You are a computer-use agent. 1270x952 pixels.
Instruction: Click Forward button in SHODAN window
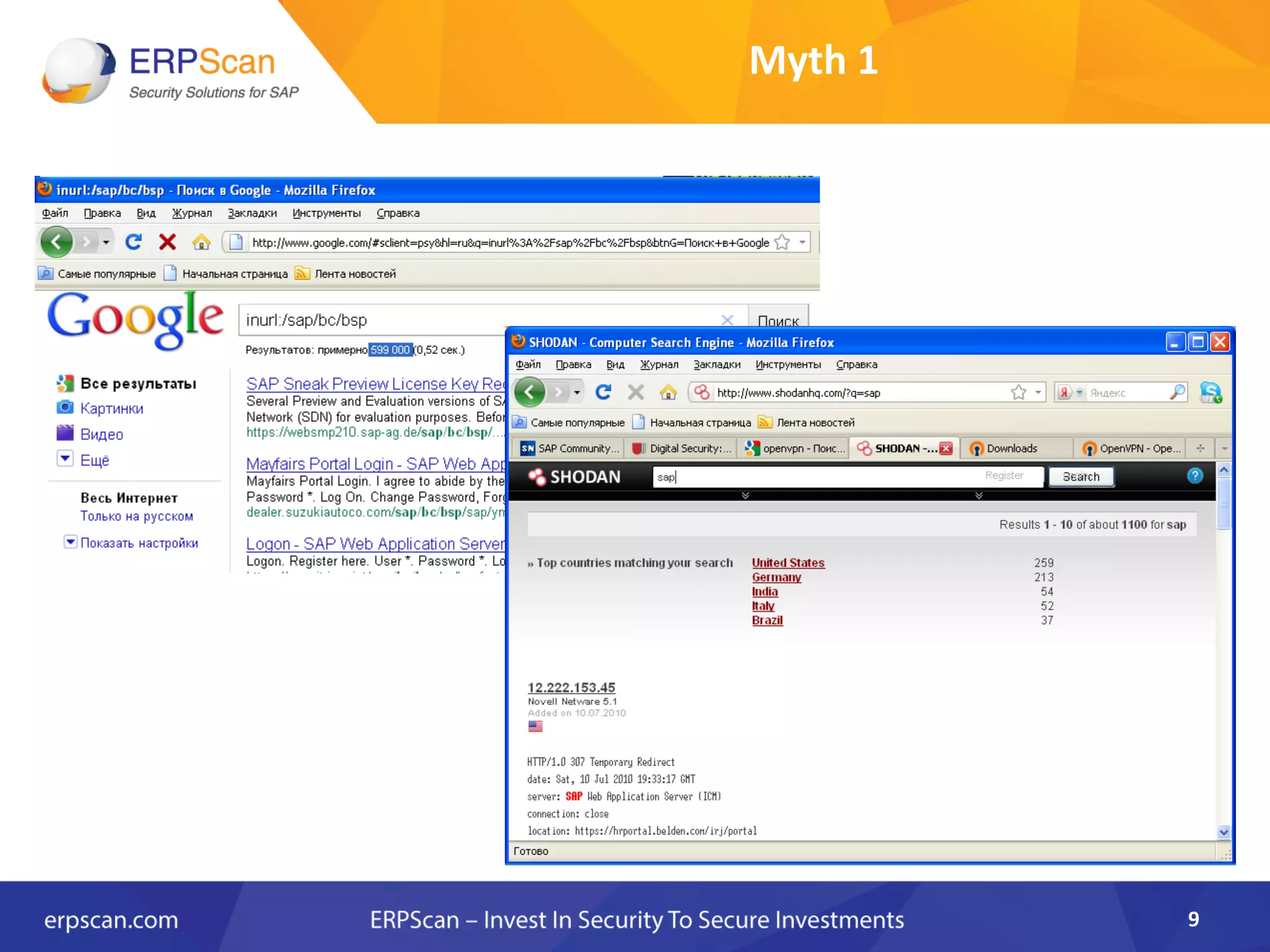559,392
